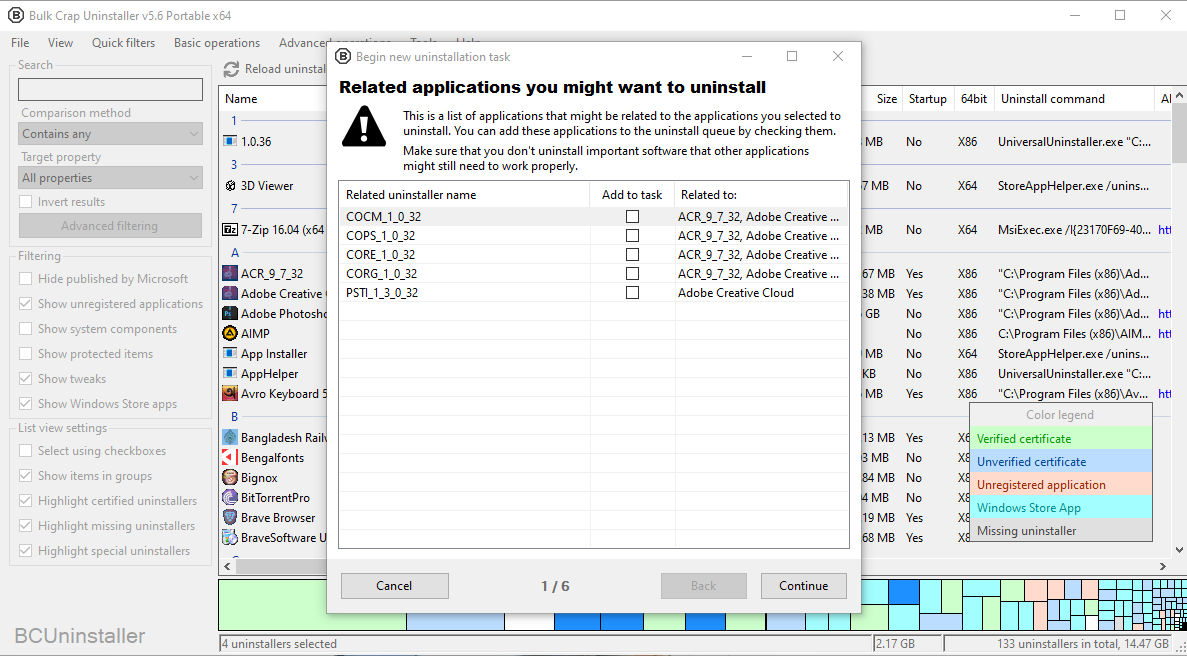
Task: Click the 1.0.36 entry icon
Action: (x=230, y=141)
